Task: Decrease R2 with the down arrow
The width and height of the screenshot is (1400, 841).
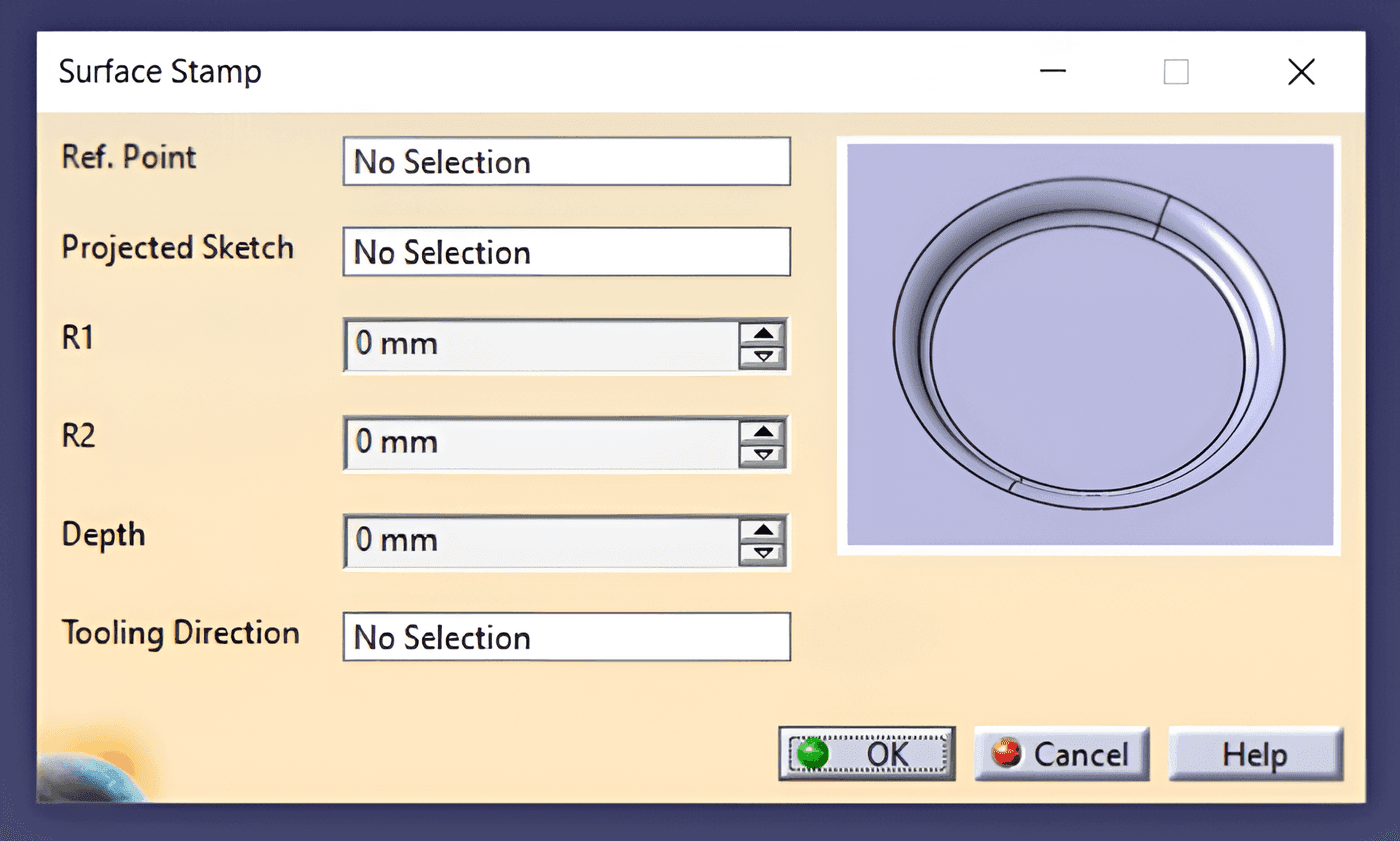Action: pyautogui.click(x=763, y=455)
